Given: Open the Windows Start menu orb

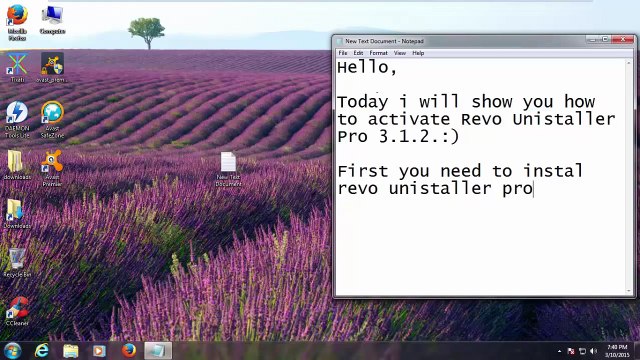Looking at the screenshot, I should pos(12,351).
